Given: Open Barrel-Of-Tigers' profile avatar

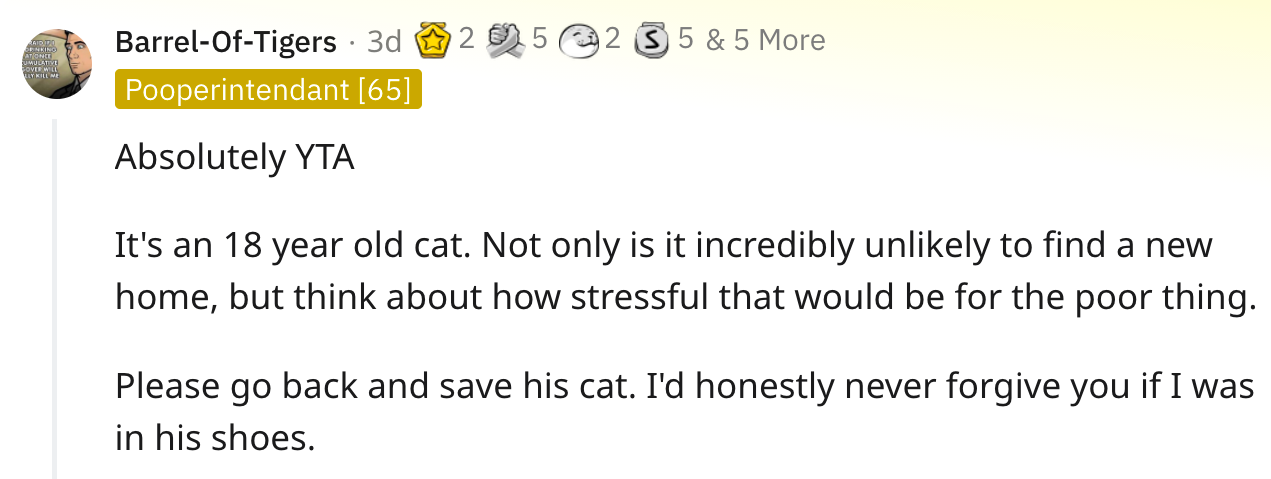Looking at the screenshot, I should pos(56,63).
